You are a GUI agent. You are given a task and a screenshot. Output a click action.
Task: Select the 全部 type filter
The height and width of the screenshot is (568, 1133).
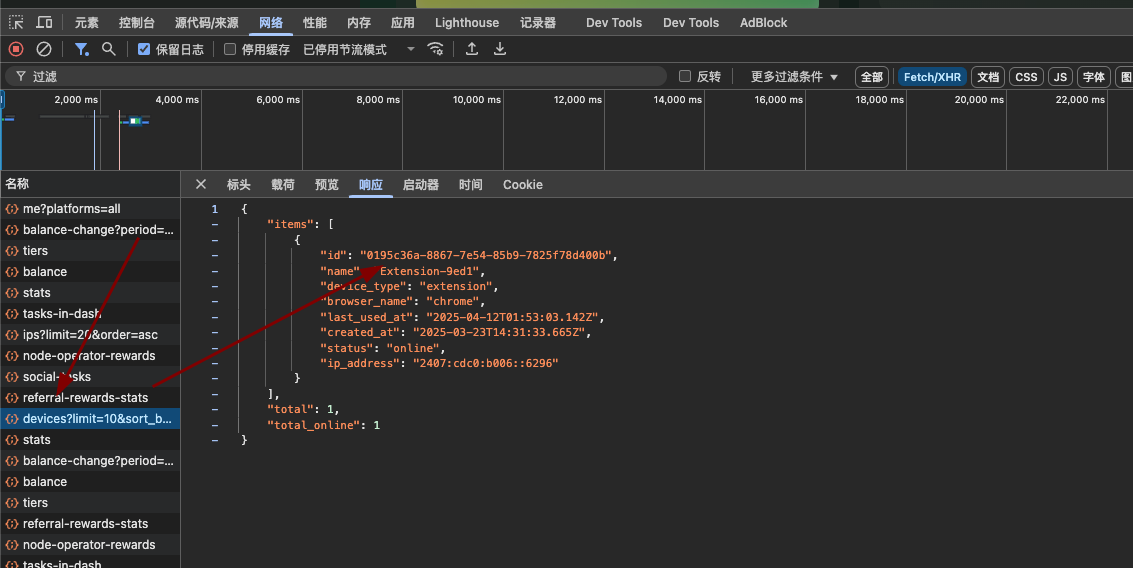pos(871,77)
